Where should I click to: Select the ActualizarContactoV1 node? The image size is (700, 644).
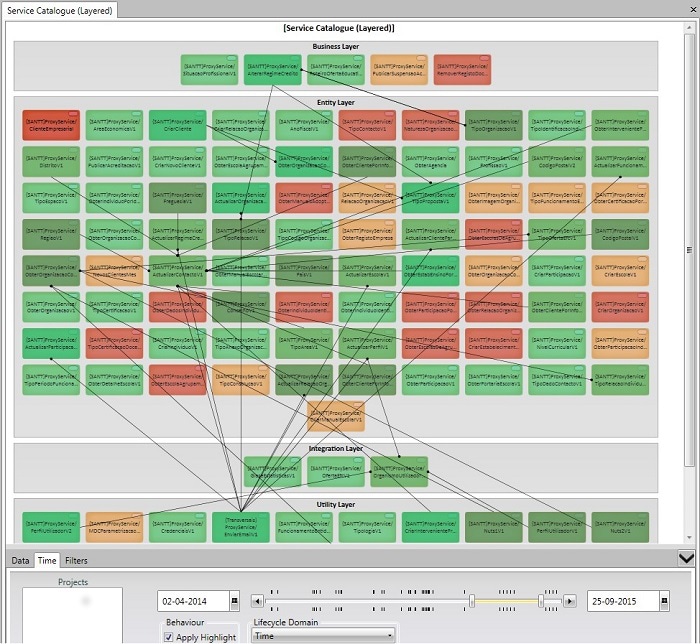click(x=178, y=271)
